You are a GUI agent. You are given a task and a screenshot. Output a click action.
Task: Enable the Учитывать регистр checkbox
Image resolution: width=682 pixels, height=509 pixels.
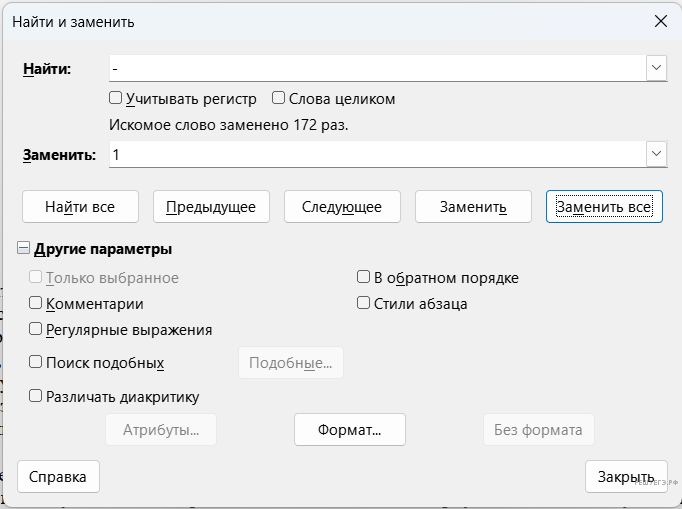tap(116, 99)
